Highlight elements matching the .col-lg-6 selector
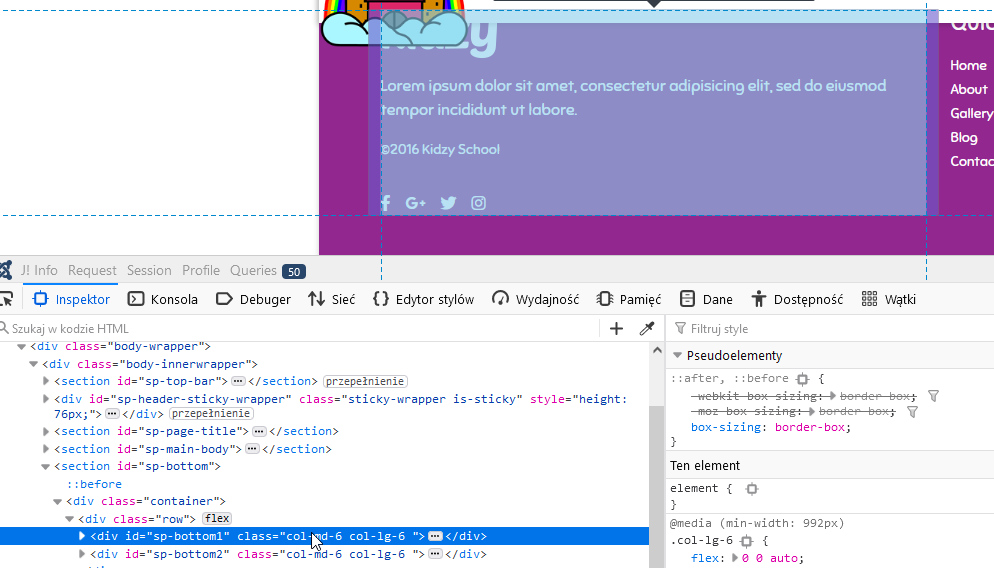 pyautogui.click(x=745, y=541)
